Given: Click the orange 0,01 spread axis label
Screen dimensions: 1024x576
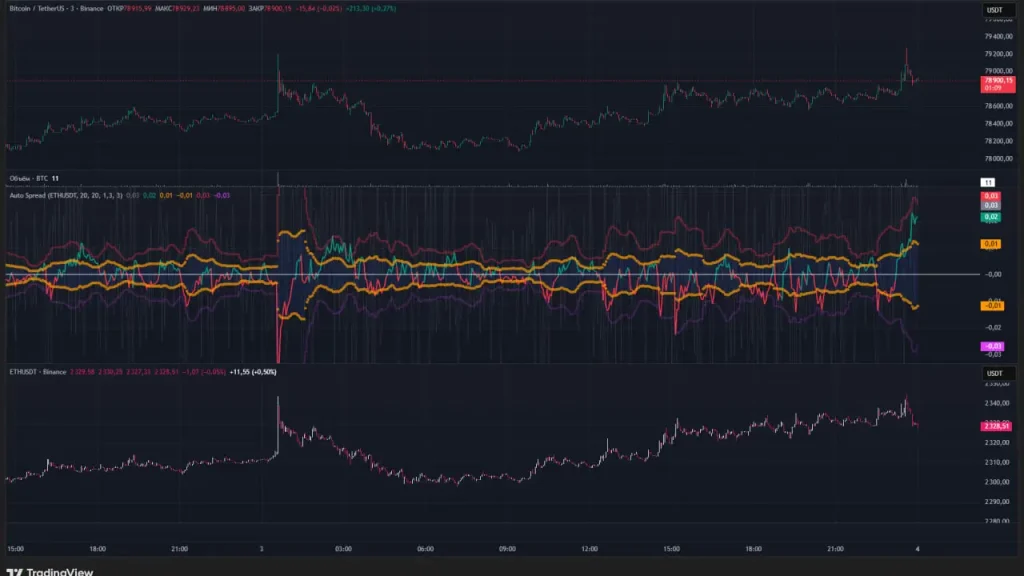Looking at the screenshot, I should point(991,244).
